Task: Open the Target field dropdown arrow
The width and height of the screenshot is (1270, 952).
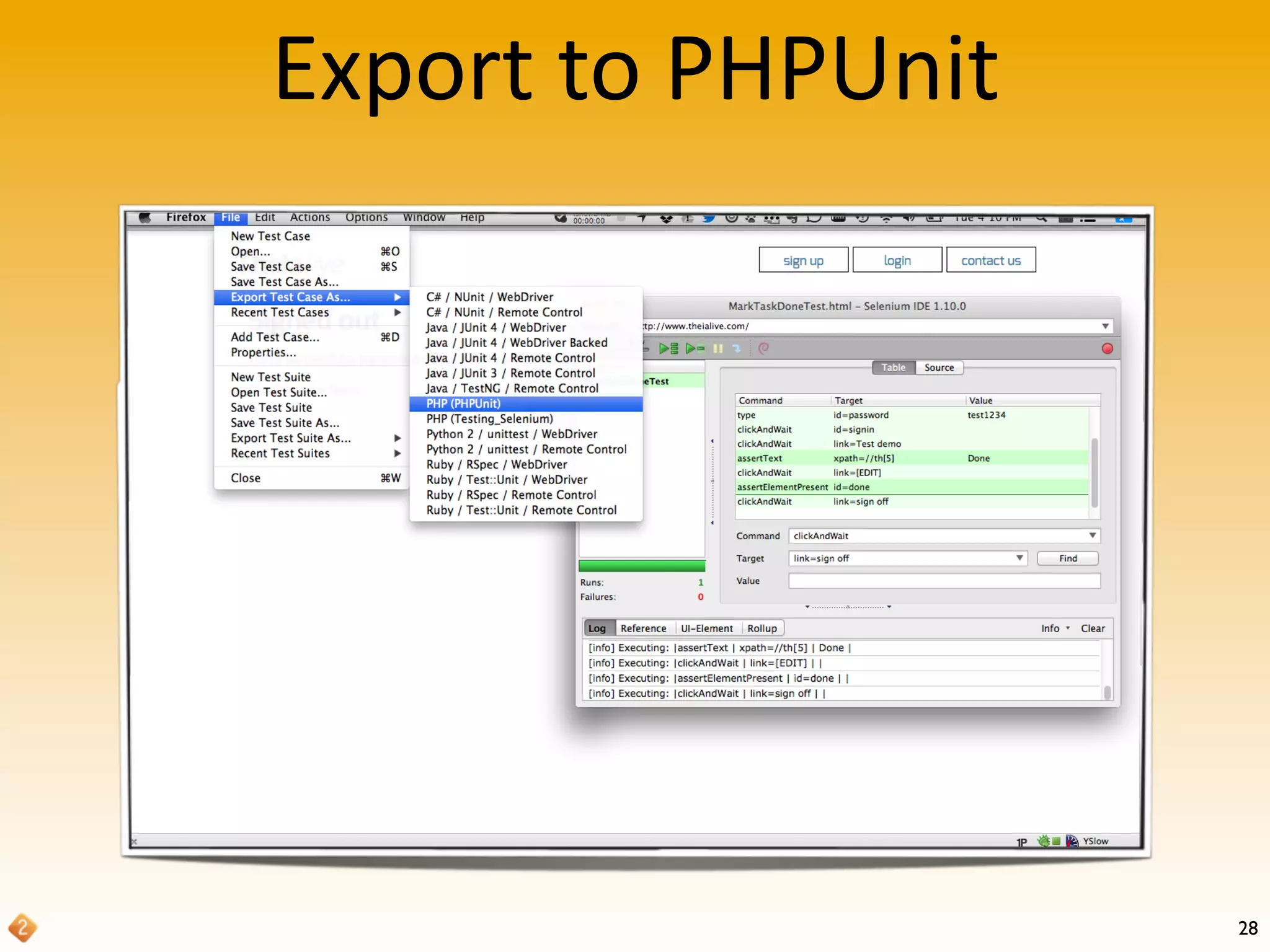Action: pos(1019,558)
